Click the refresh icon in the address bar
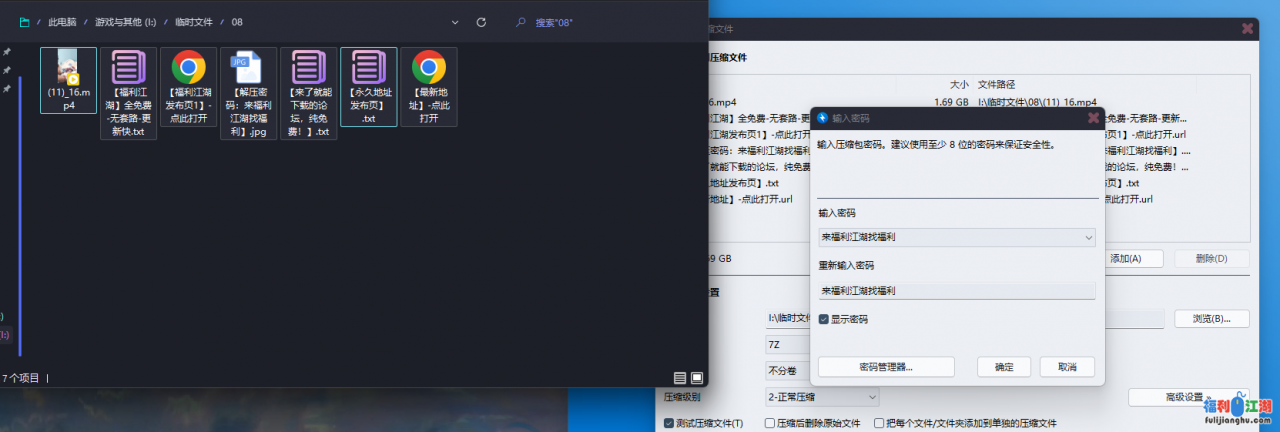 pos(481,21)
